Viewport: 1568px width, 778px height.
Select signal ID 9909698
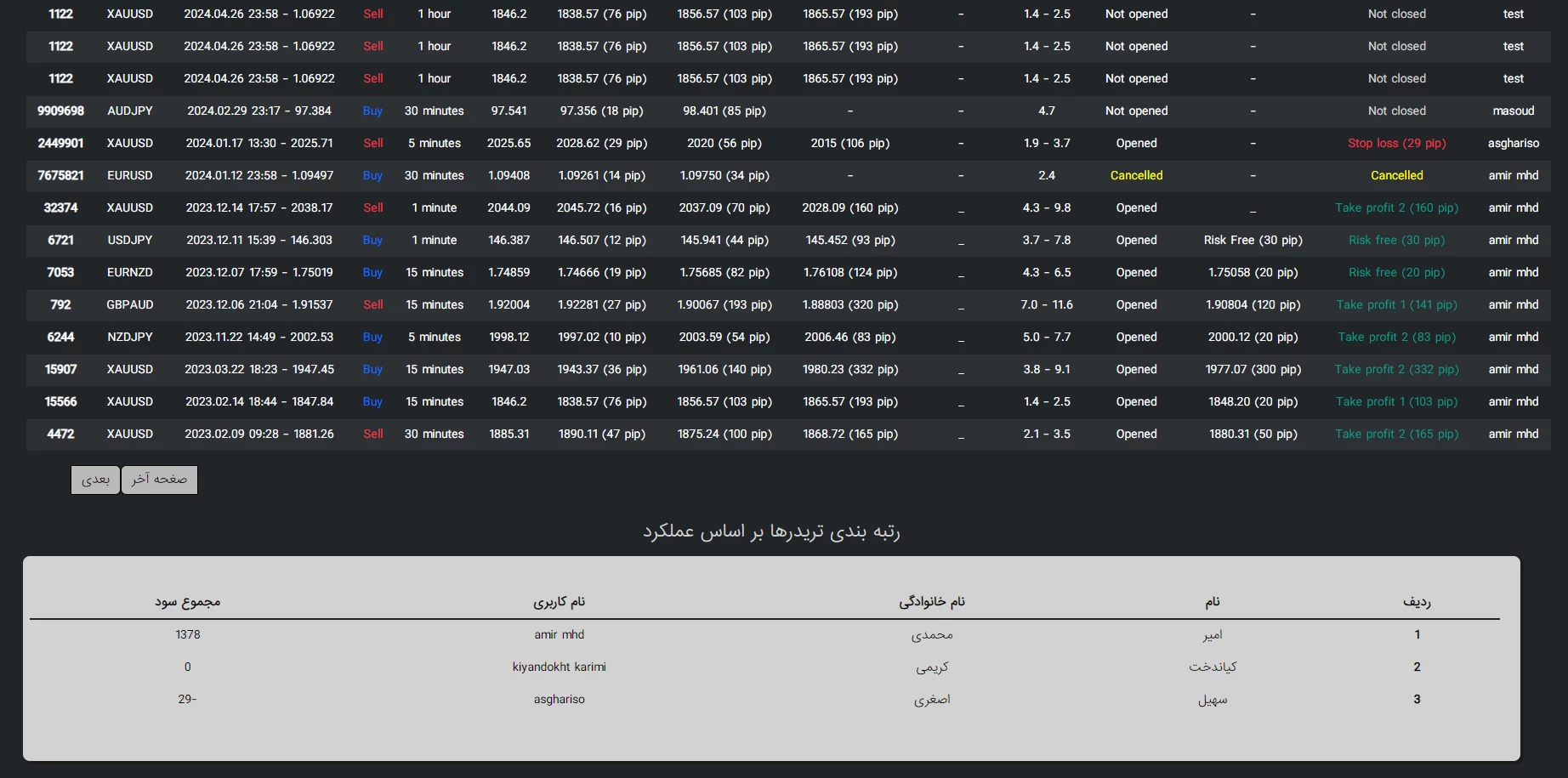[x=60, y=111]
